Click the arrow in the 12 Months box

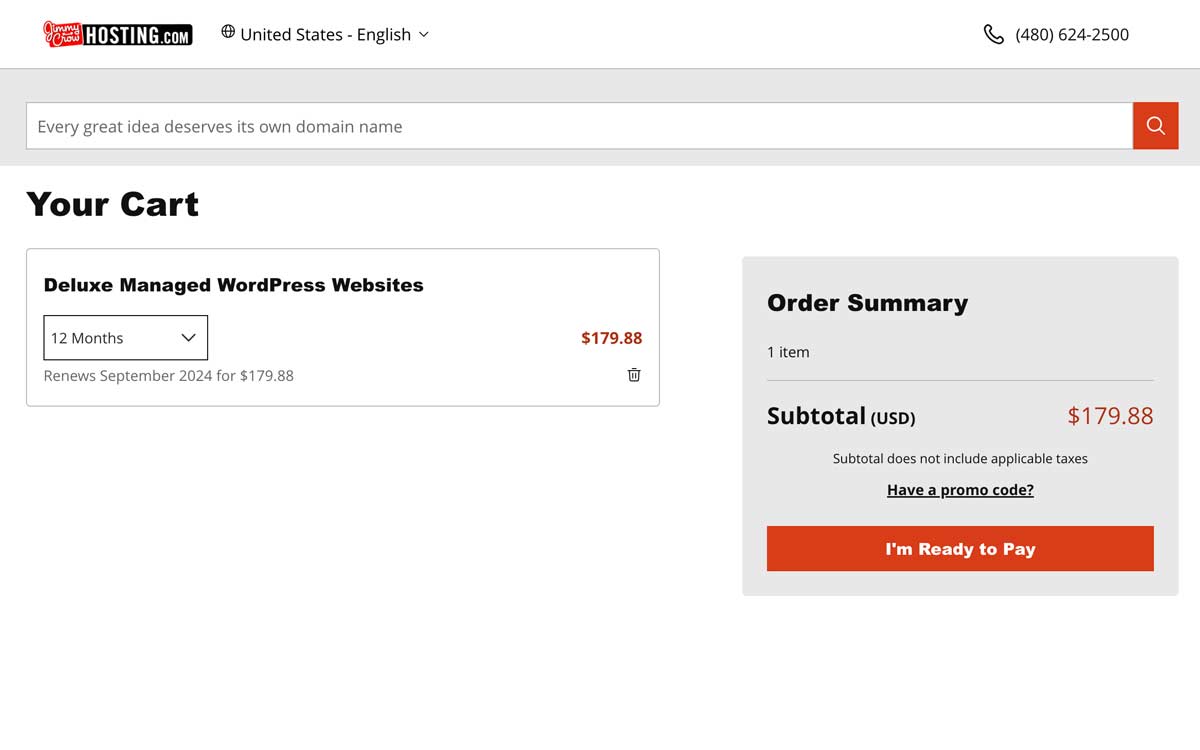point(188,338)
